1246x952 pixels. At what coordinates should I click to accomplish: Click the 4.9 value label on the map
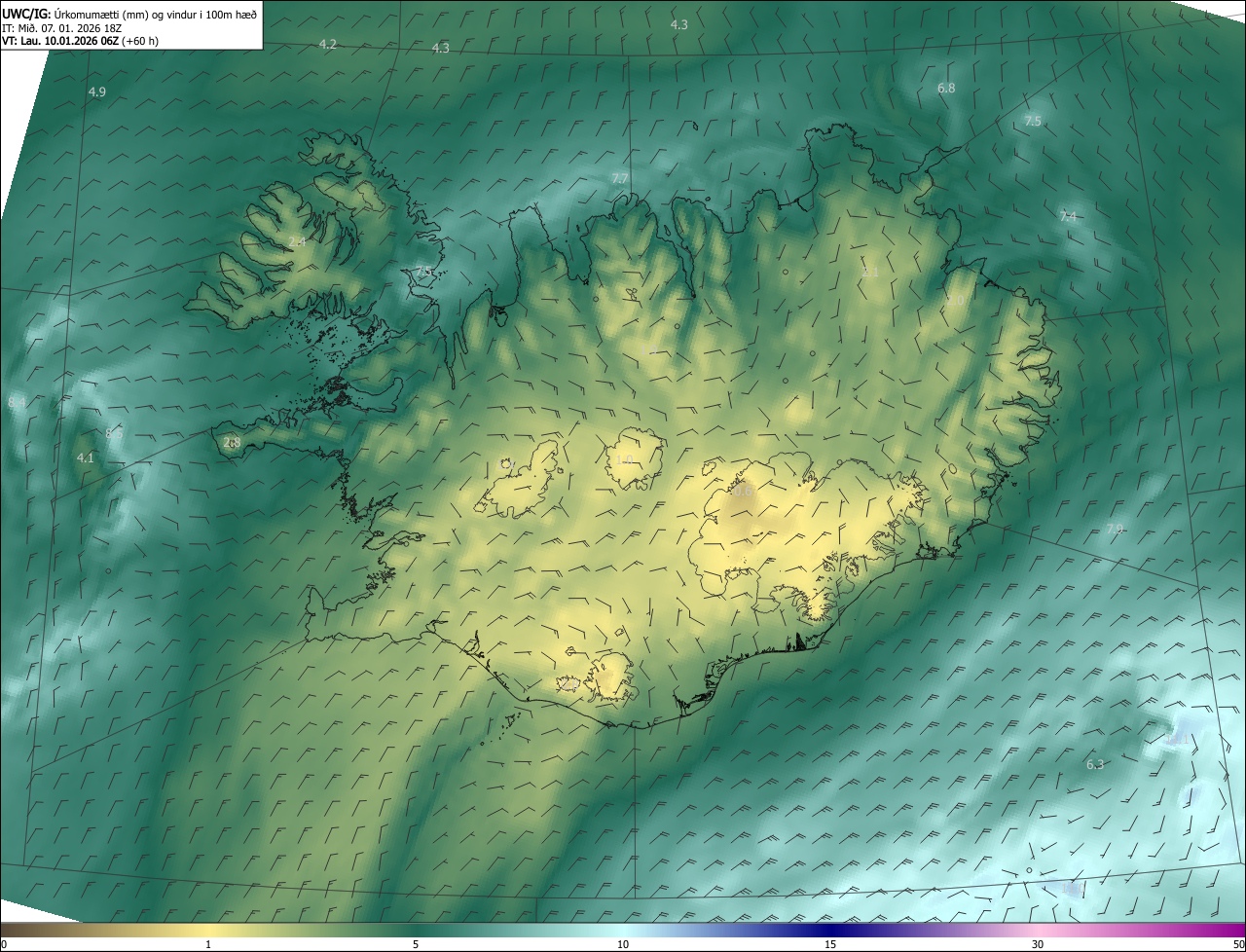pyautogui.click(x=97, y=92)
